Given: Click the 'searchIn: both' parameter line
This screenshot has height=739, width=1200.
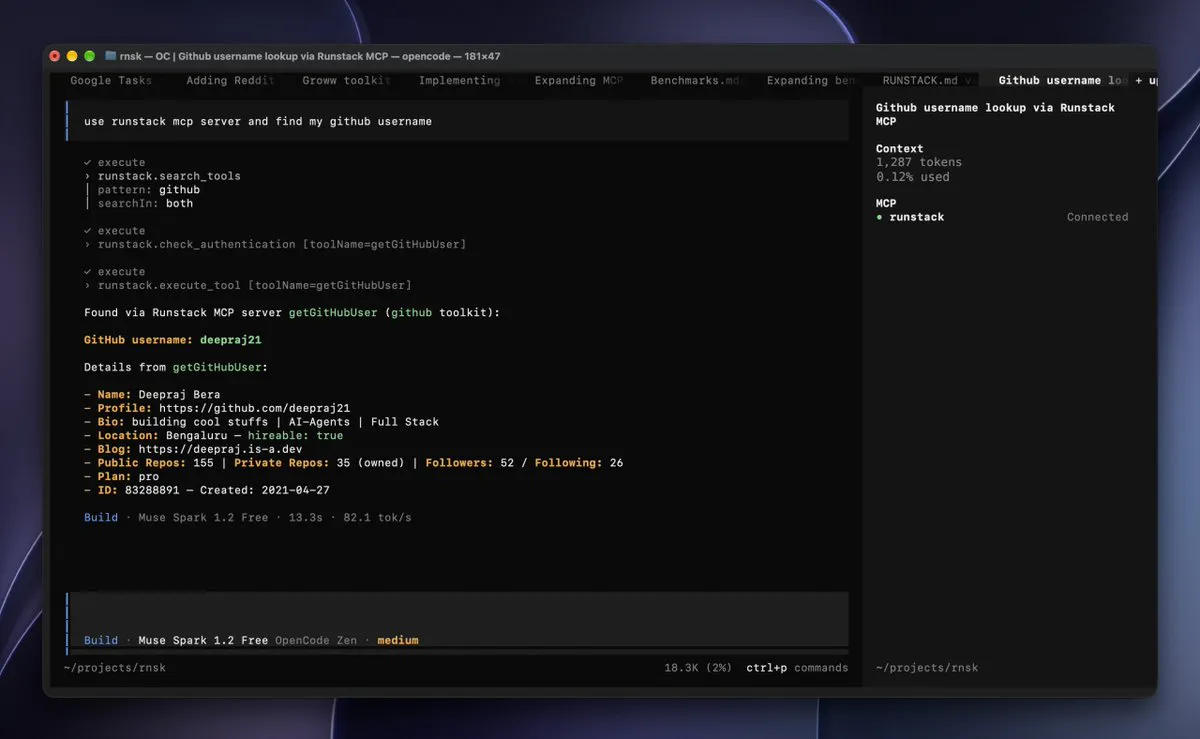Looking at the screenshot, I should [x=146, y=203].
